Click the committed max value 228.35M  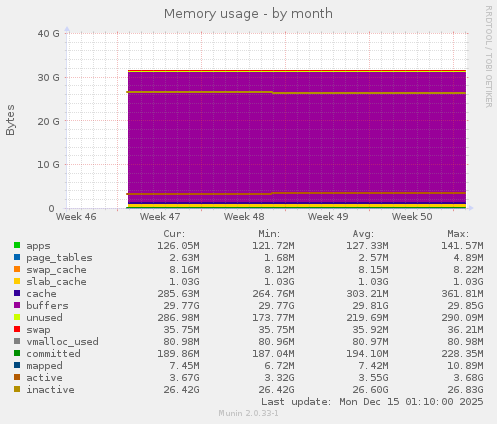[462, 354]
